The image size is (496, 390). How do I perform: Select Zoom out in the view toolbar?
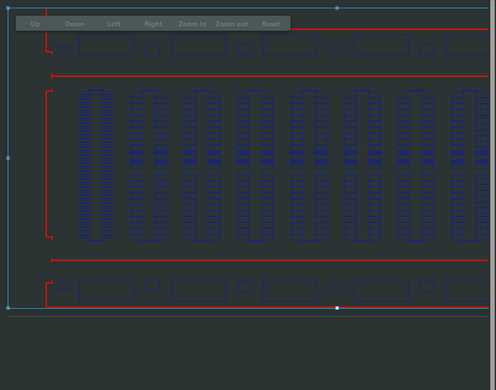coord(232,24)
